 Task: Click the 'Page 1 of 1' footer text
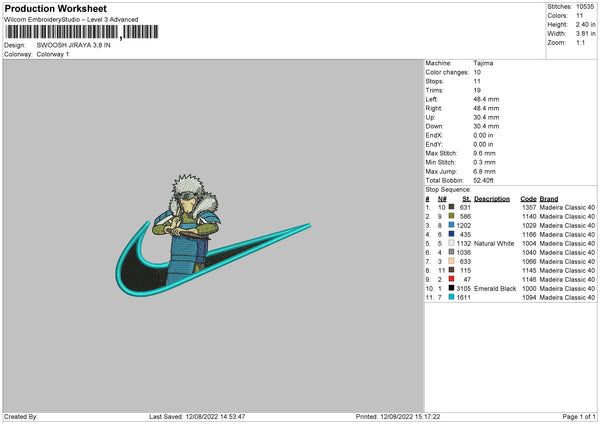click(579, 416)
